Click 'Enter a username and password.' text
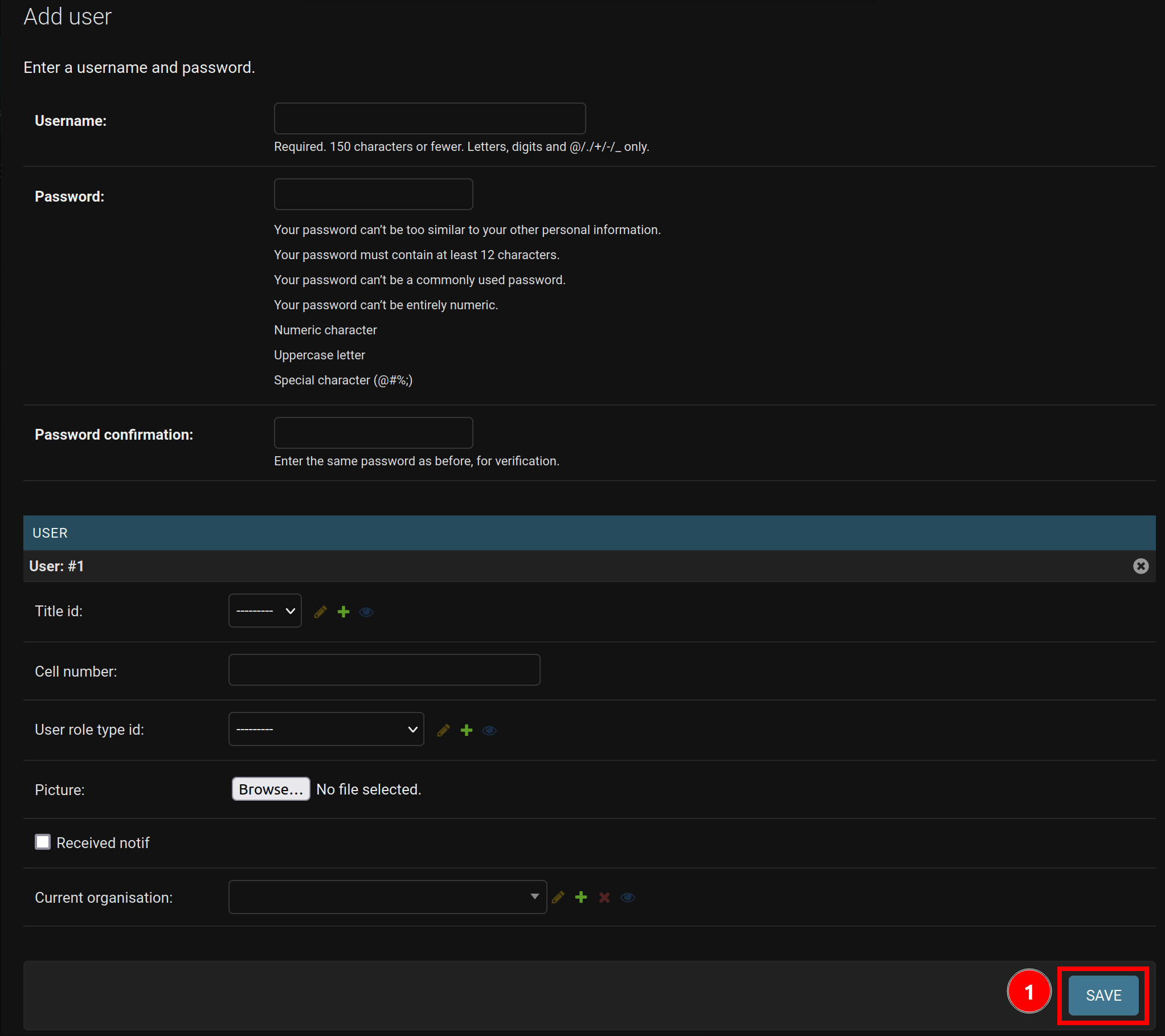The width and height of the screenshot is (1165, 1036). (x=139, y=67)
